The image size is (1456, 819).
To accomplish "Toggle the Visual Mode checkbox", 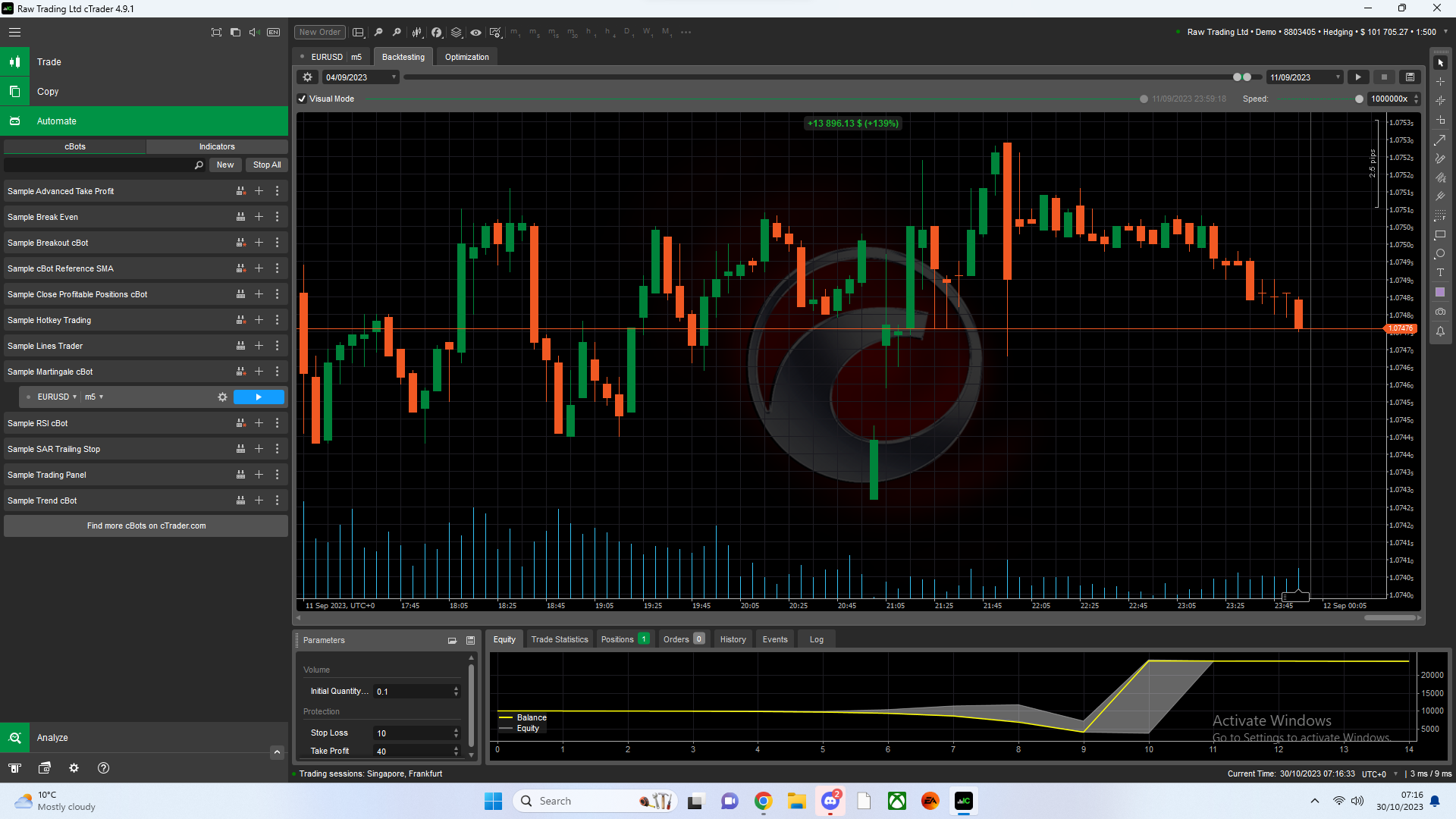I will (x=302, y=99).
